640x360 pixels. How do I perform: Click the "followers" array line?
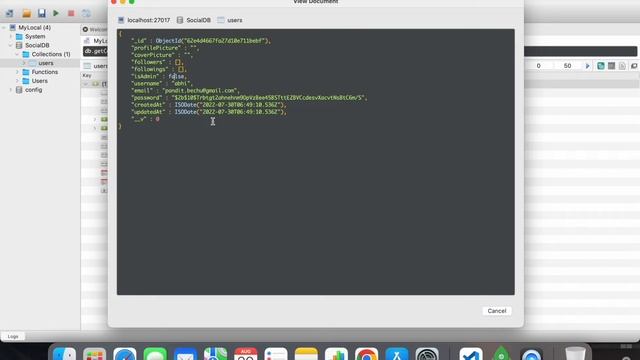pyautogui.click(x=157, y=62)
